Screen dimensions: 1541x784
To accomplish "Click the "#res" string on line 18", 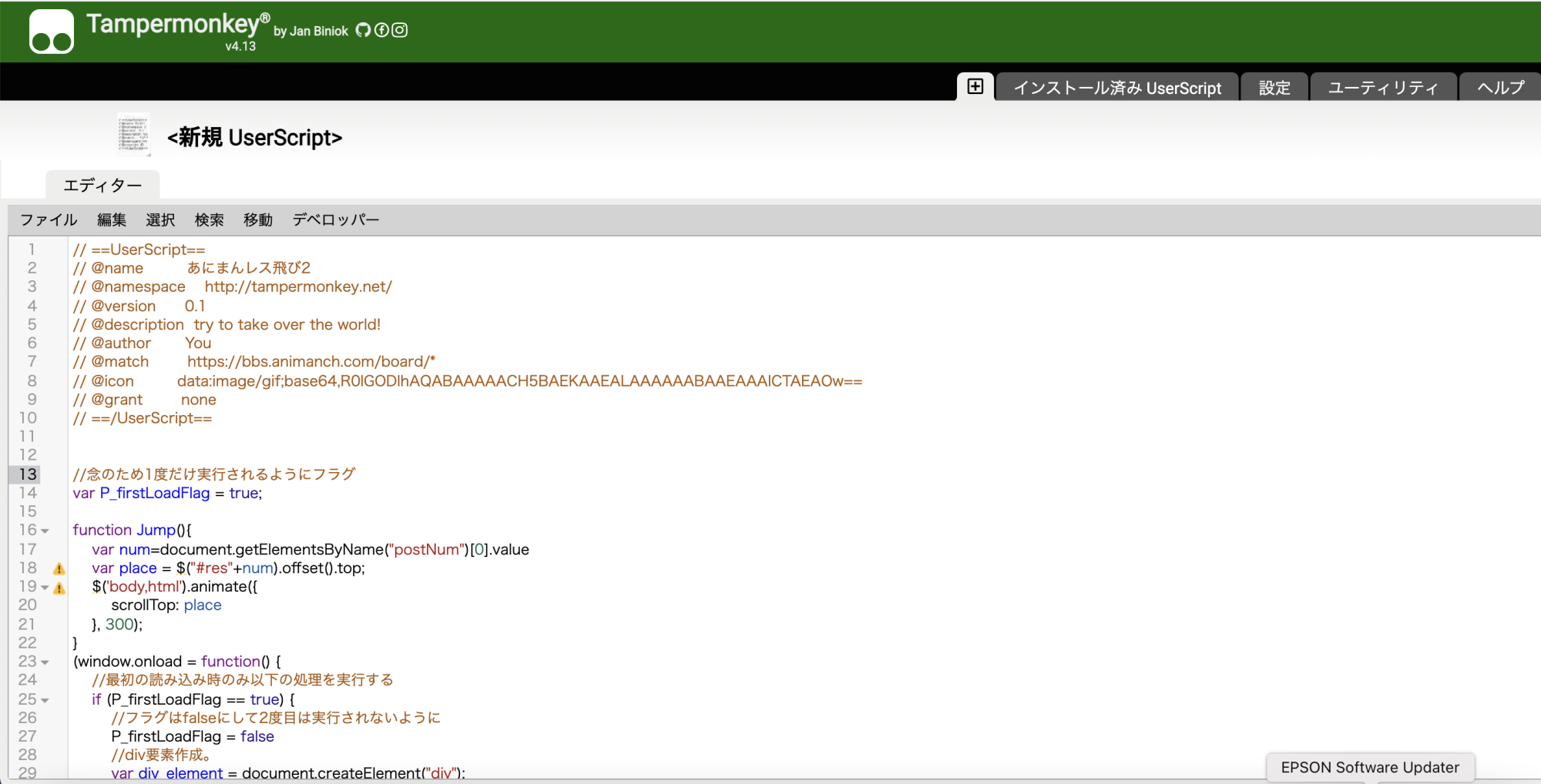I will coord(211,568).
